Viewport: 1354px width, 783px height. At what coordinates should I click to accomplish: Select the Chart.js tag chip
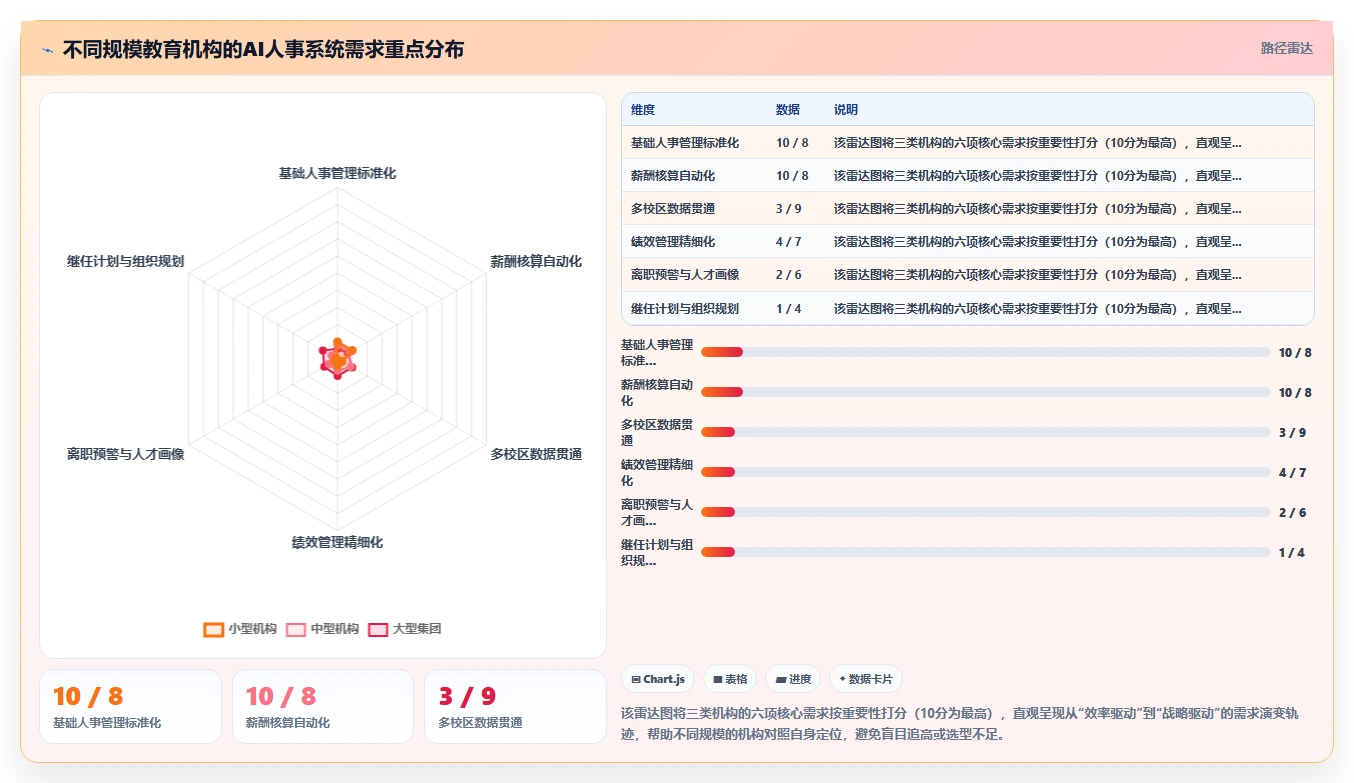pyautogui.click(x=658, y=679)
